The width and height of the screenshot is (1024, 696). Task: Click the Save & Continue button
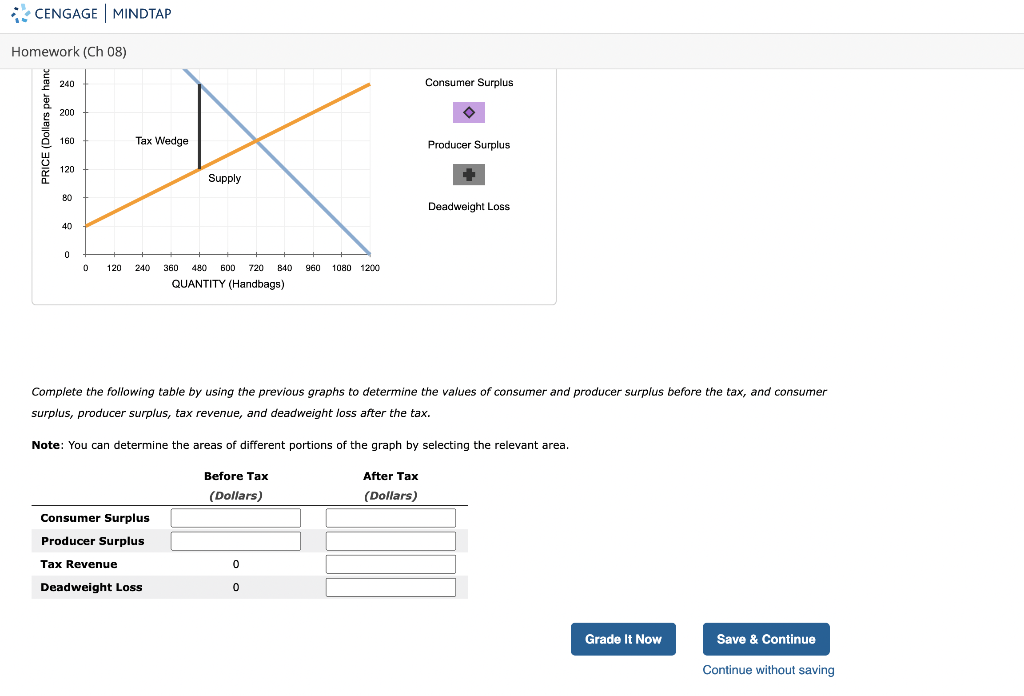766,639
